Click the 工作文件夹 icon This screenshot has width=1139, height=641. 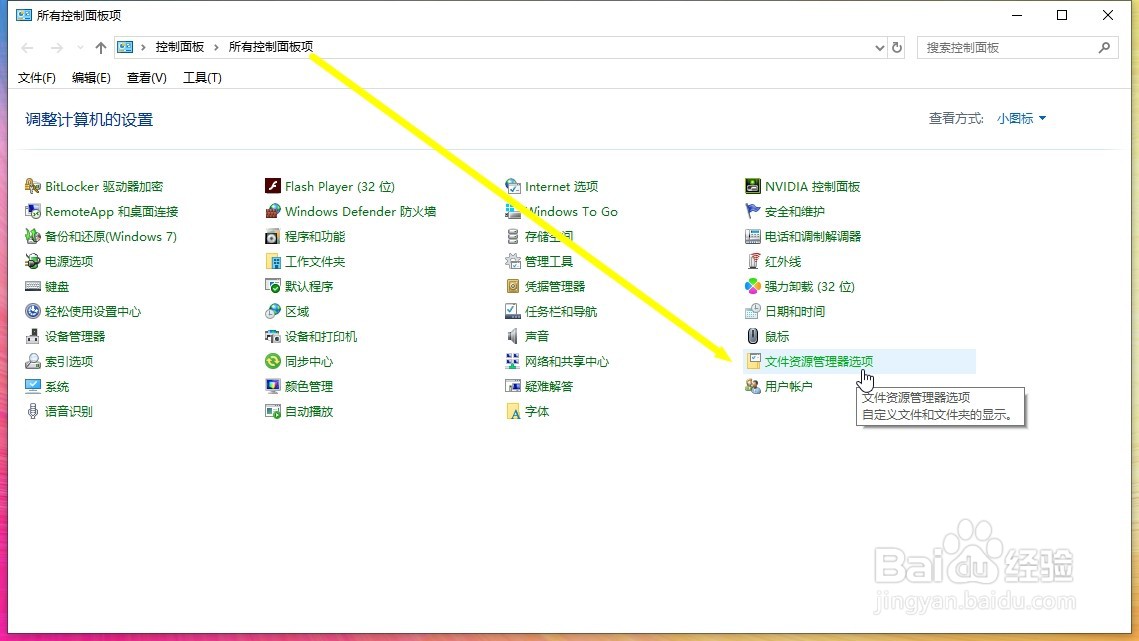click(272, 261)
